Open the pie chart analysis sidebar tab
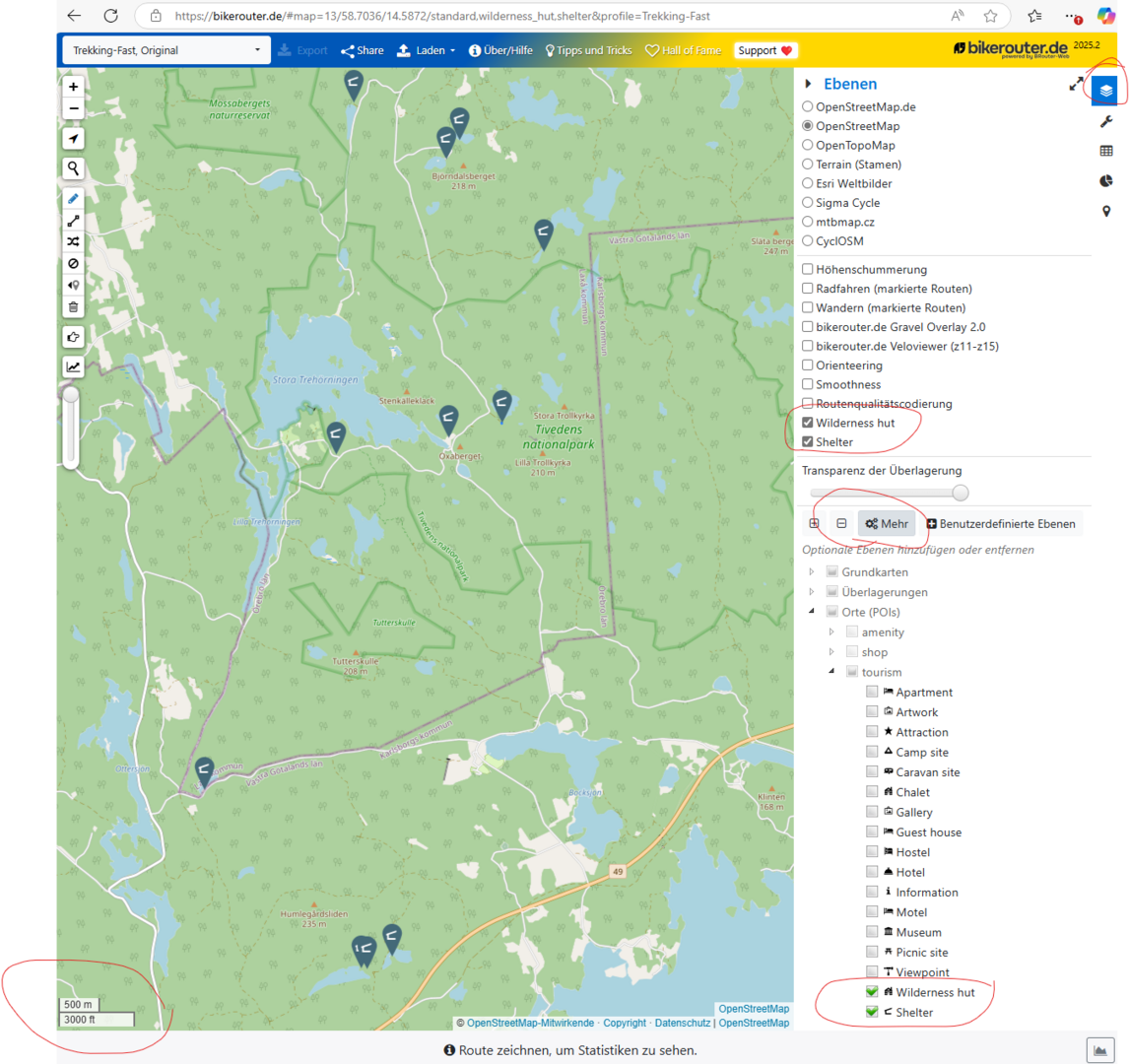Viewport: 1129px width, 1064px height. pyautogui.click(x=1106, y=181)
